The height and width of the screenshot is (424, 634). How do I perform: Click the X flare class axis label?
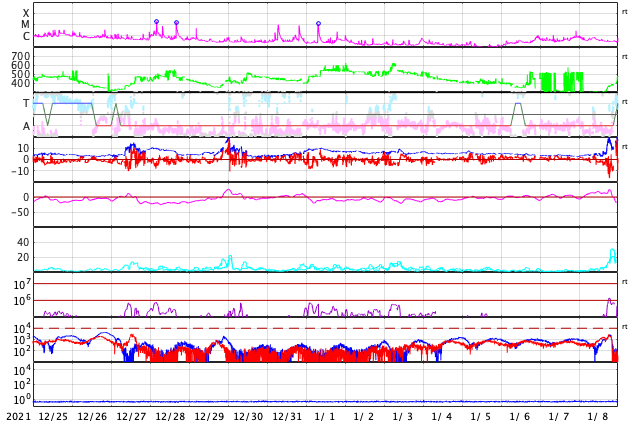26,13
